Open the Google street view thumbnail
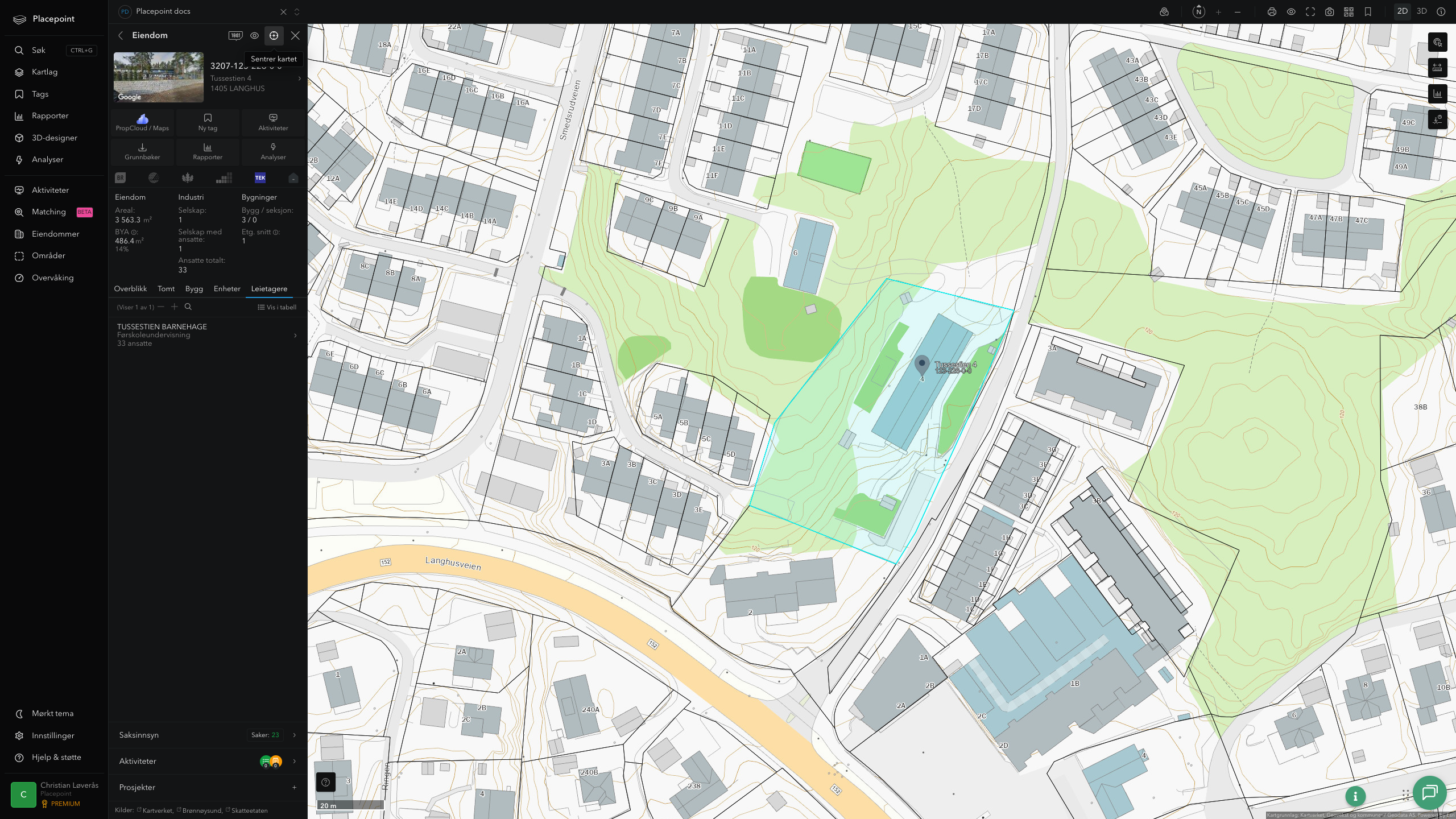1456x819 pixels. [x=159, y=77]
